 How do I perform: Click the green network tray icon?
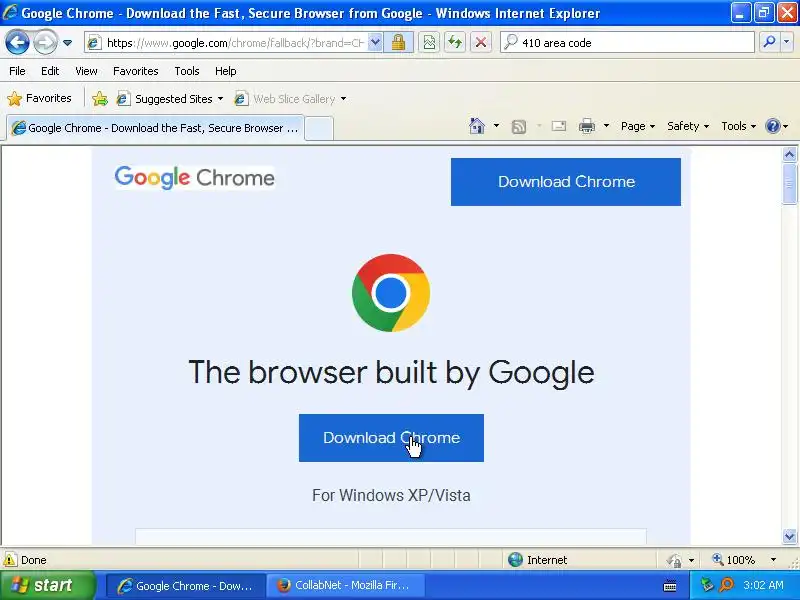point(707,585)
